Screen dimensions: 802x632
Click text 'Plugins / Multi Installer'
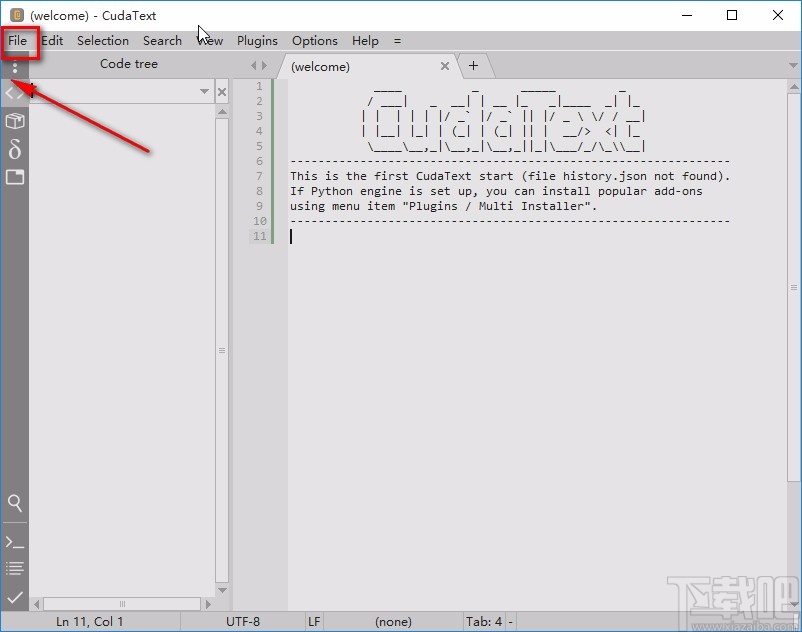pyautogui.click(x=496, y=206)
